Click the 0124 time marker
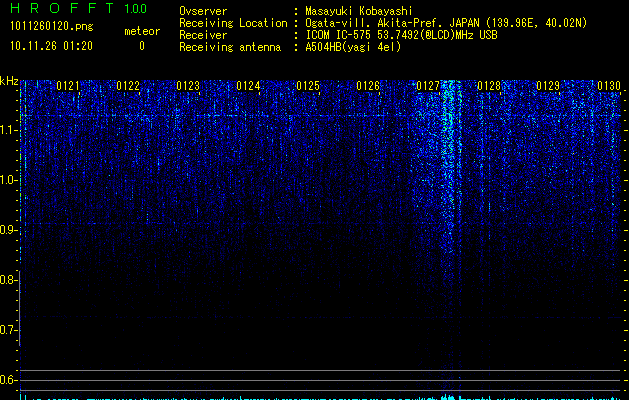This screenshot has width=629, height=400. pyautogui.click(x=248, y=86)
